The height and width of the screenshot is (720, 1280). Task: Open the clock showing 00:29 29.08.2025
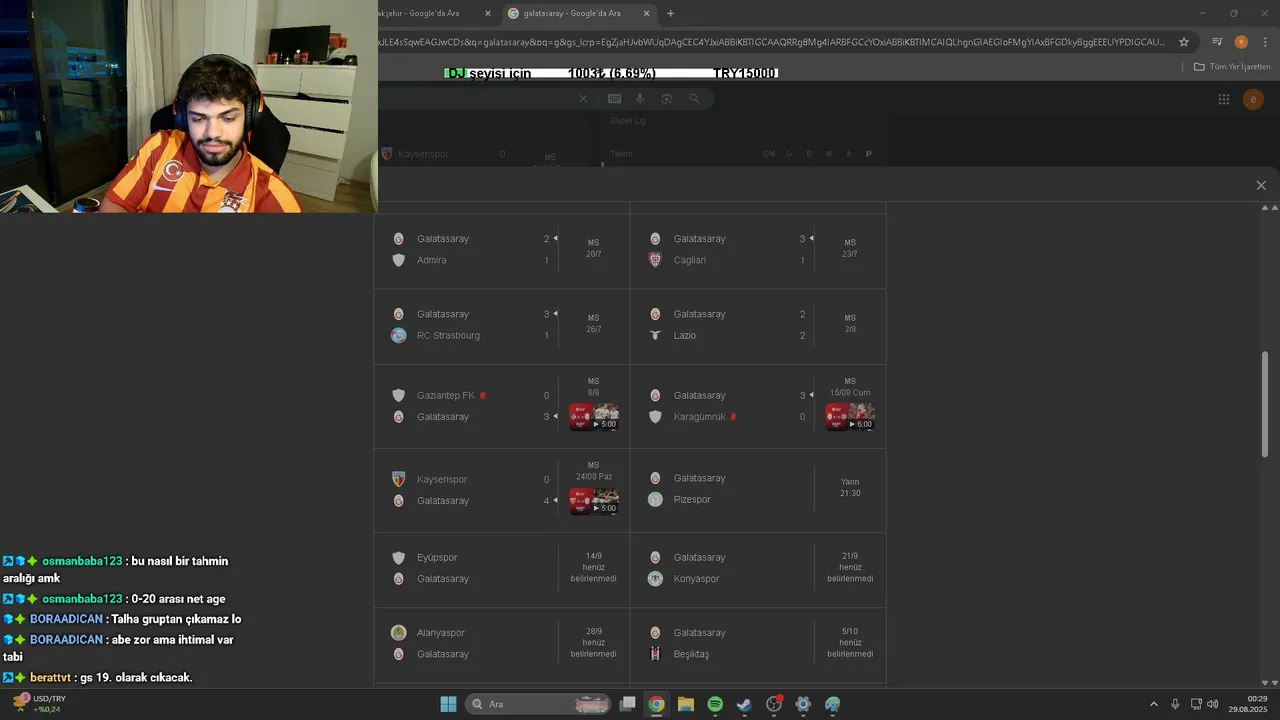click(1249, 703)
